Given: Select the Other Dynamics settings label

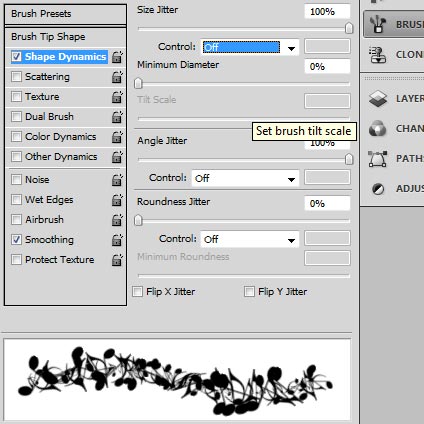Looking at the screenshot, I should click(61, 157).
